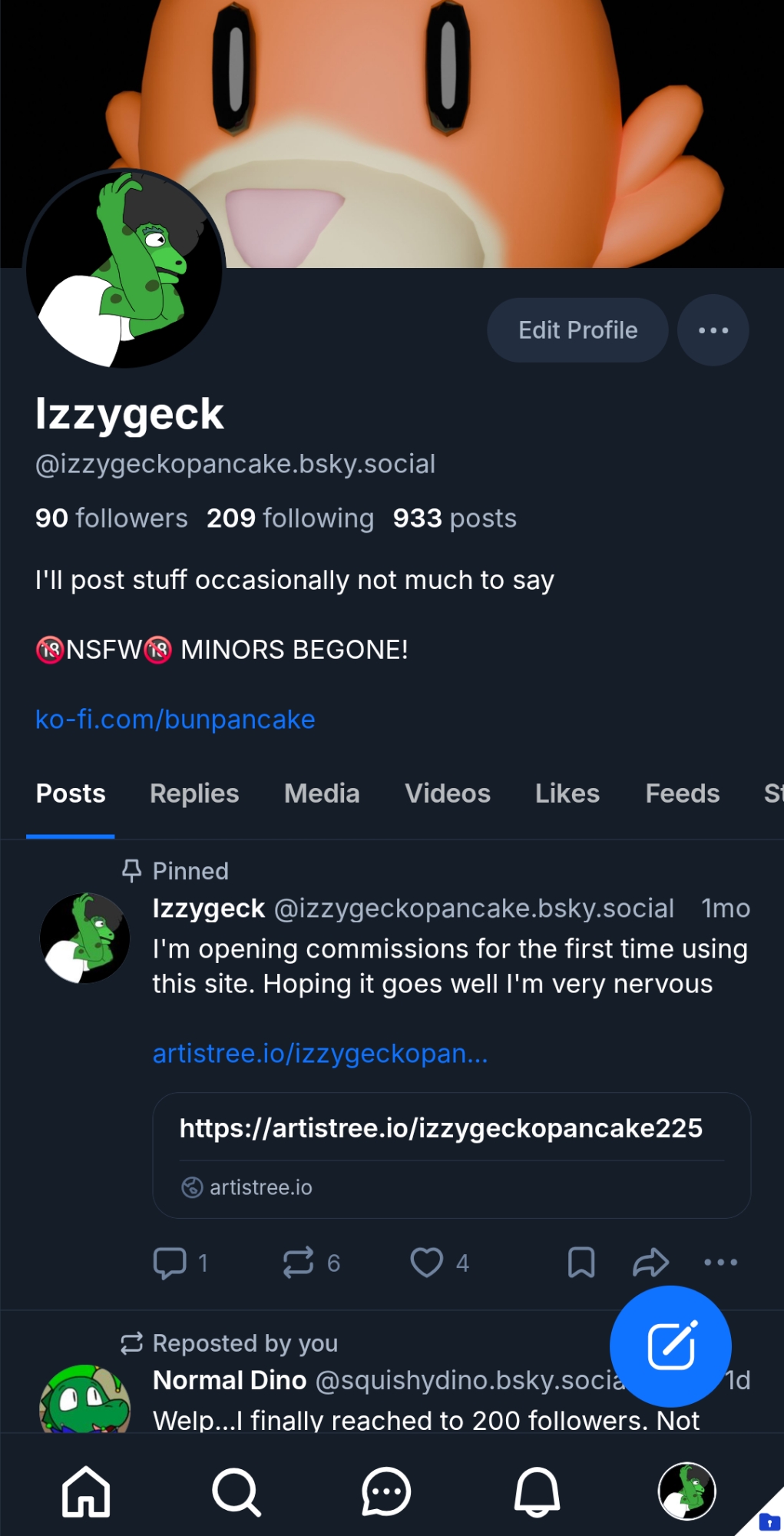Open the Likes tab

567,793
